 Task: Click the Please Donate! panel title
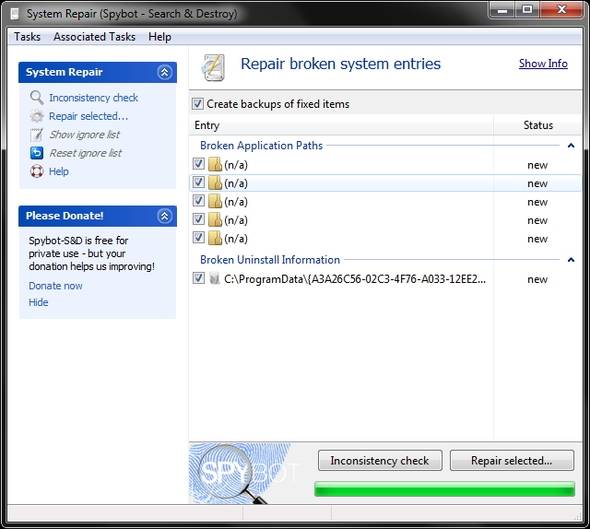tap(64, 216)
